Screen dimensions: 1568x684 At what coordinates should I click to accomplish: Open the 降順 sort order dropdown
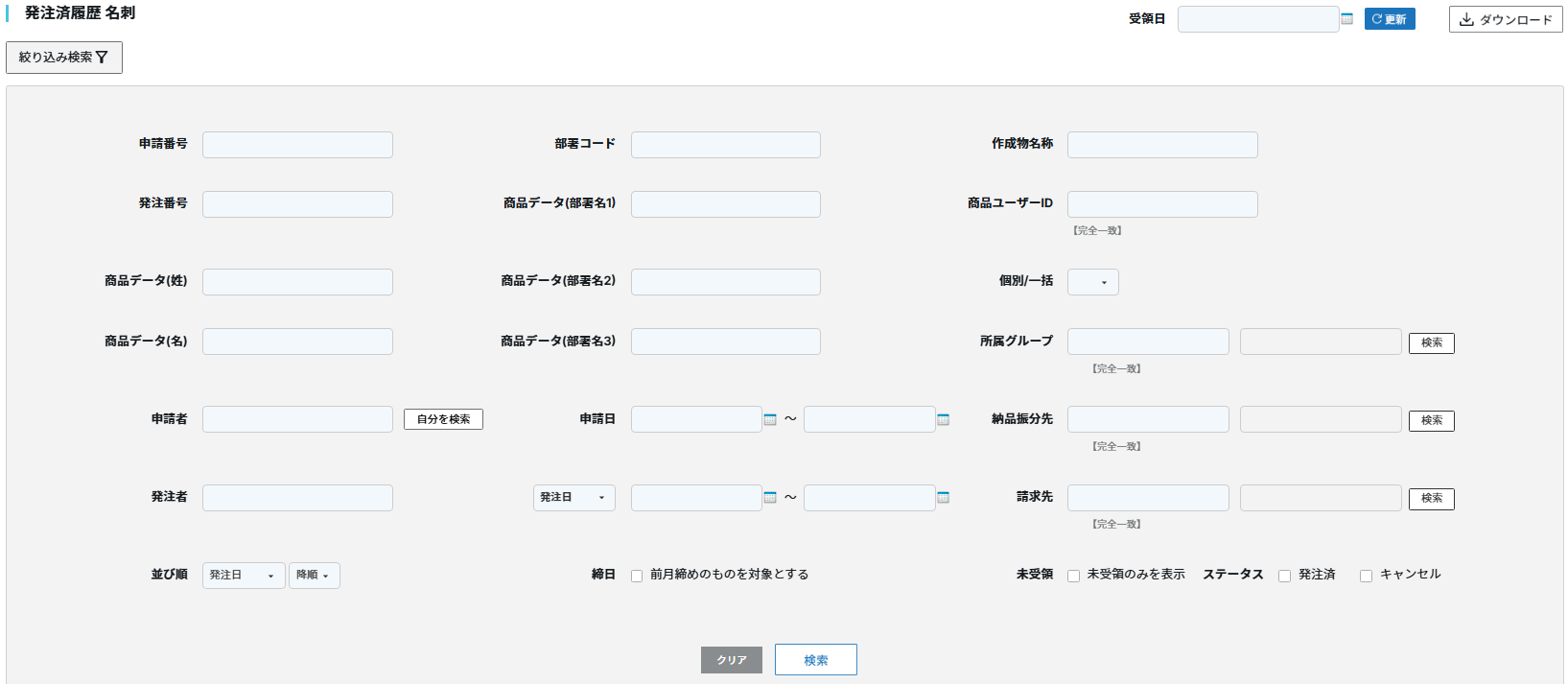pyautogui.click(x=315, y=576)
